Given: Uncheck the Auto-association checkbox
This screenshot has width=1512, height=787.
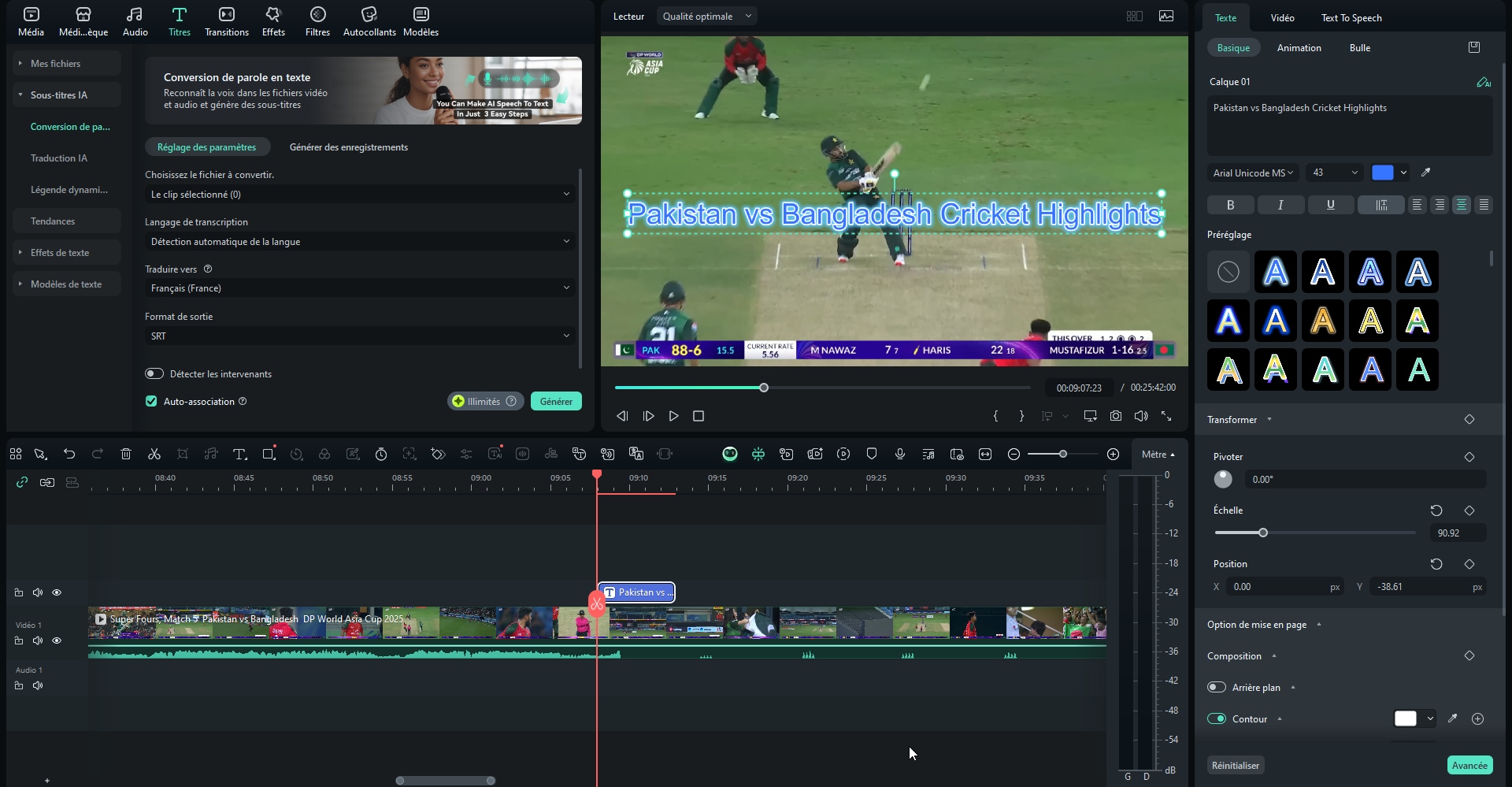Looking at the screenshot, I should [x=150, y=401].
